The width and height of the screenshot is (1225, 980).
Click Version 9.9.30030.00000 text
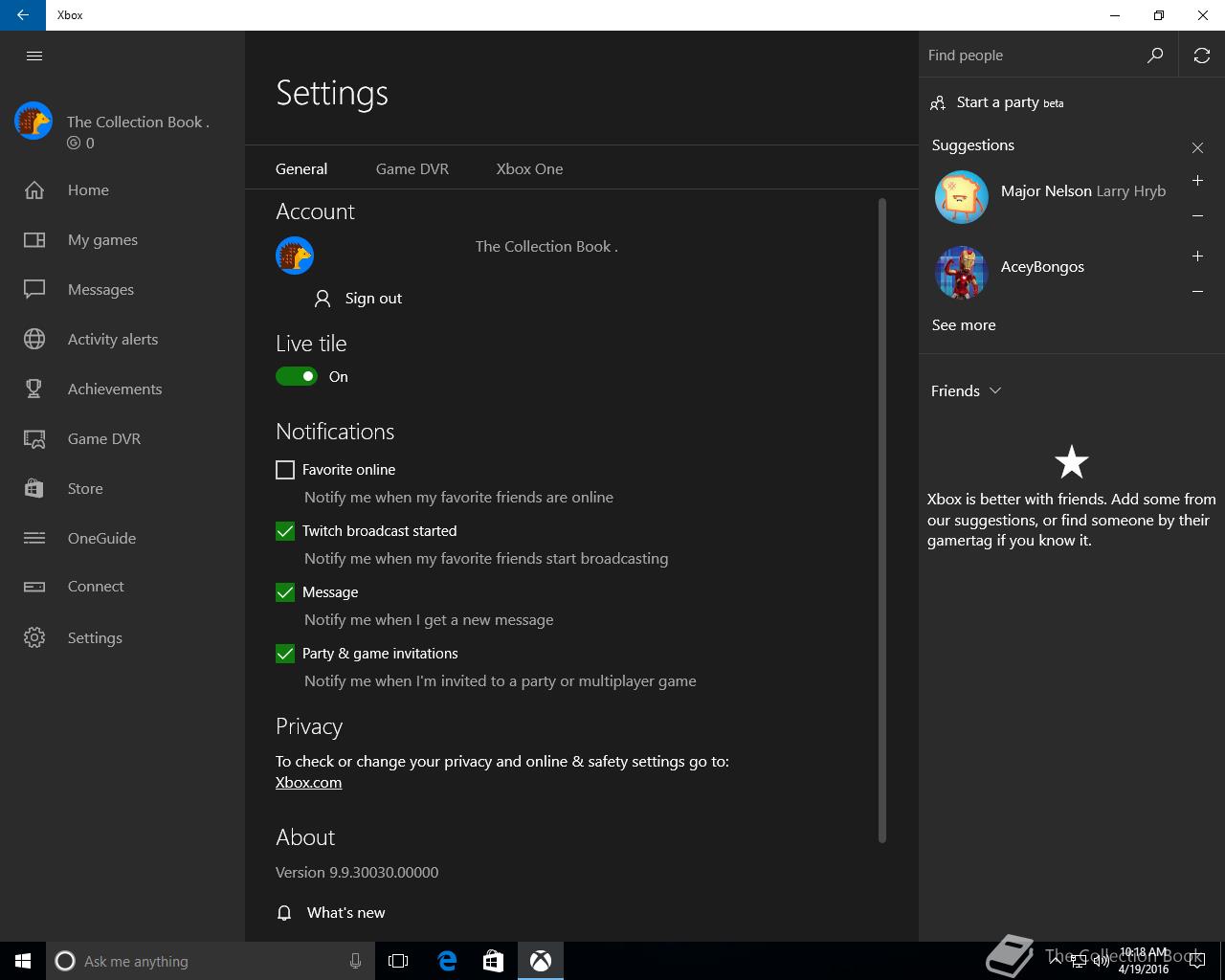pyautogui.click(x=357, y=872)
